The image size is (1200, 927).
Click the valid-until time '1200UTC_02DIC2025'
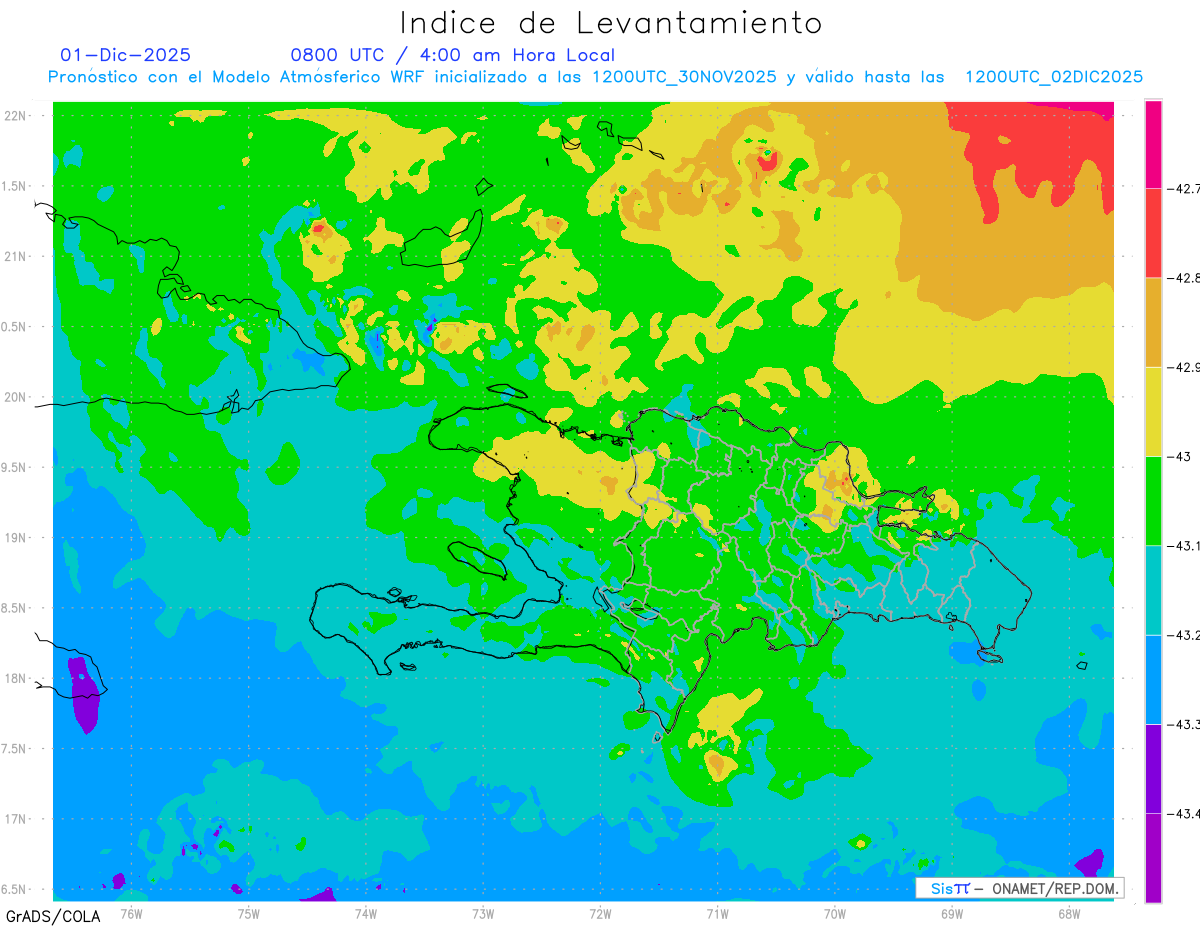(1053, 77)
